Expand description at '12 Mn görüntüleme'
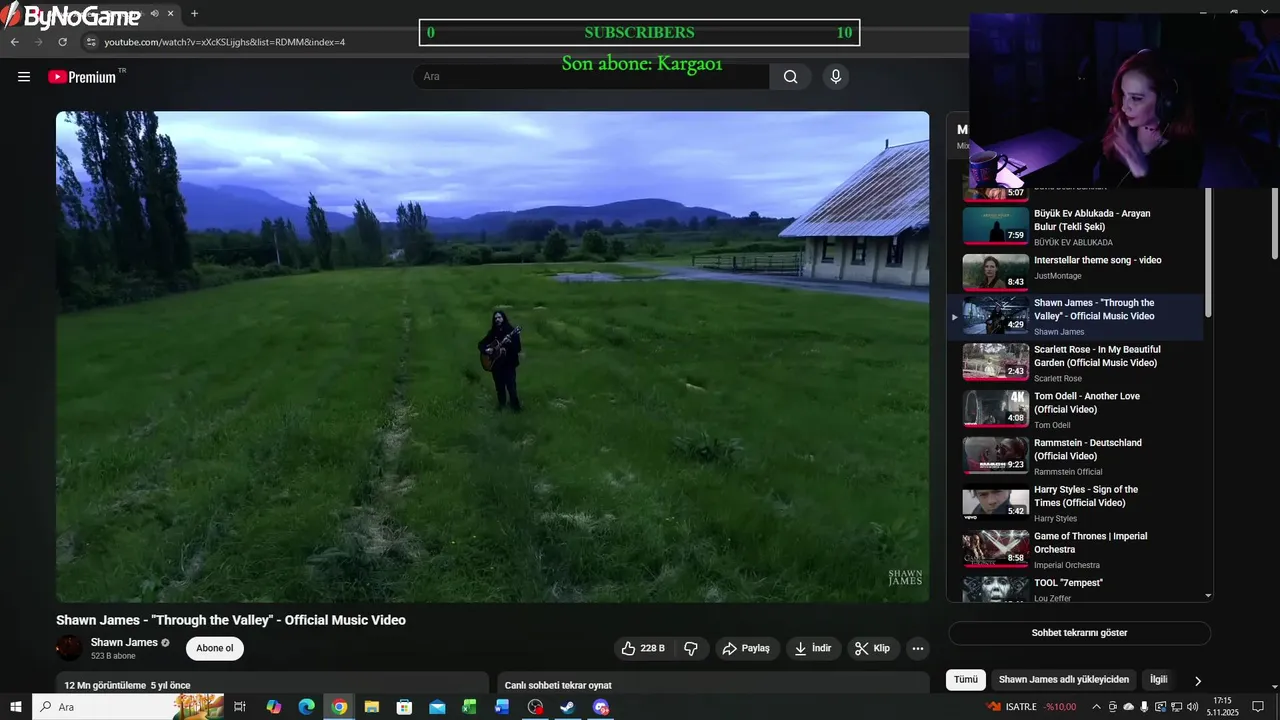Viewport: 1280px width, 720px height. 272,685
